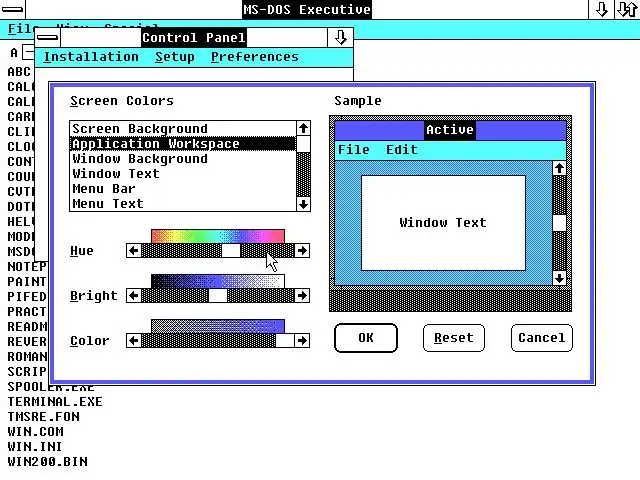Click the Color right arrow

pos(302,340)
